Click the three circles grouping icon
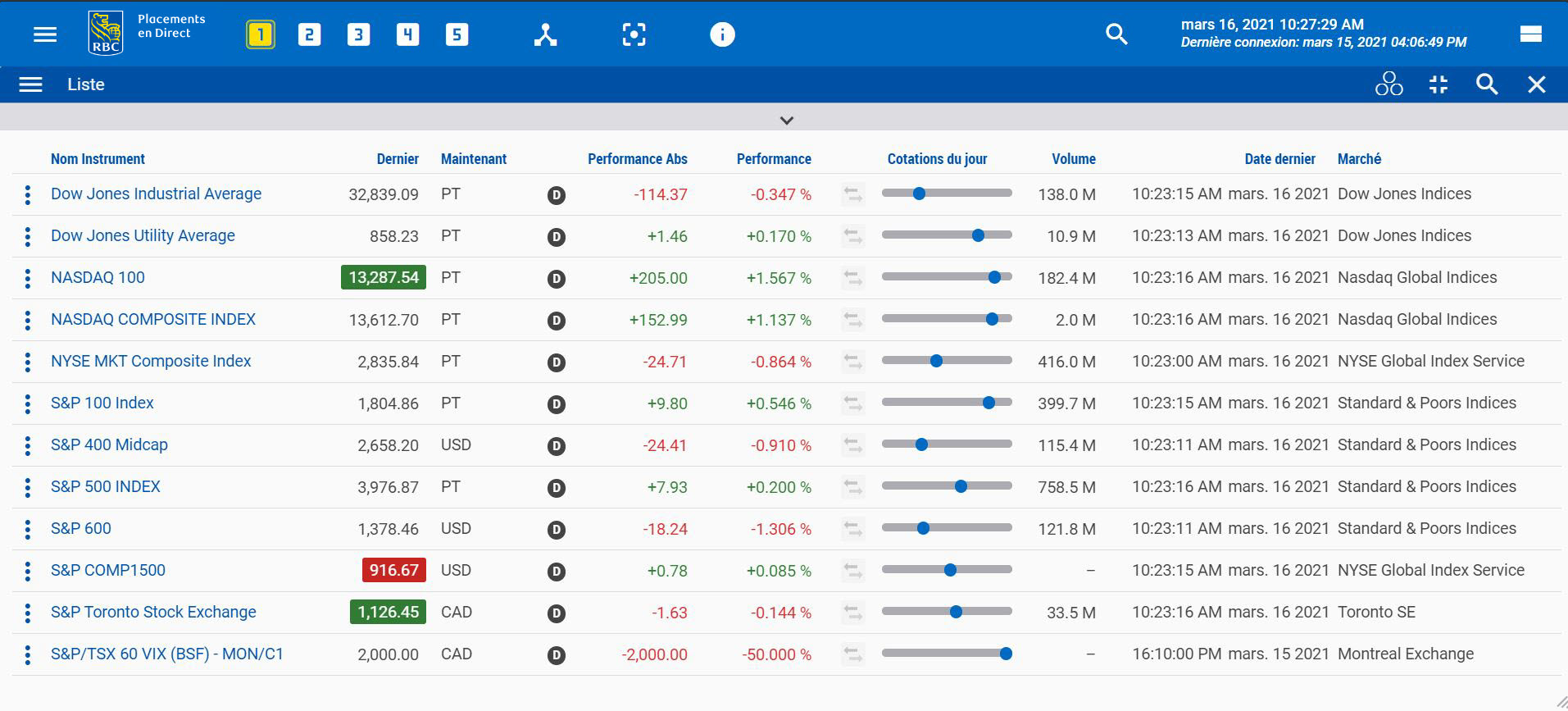Viewport: 1568px width, 711px height. coord(1388,84)
